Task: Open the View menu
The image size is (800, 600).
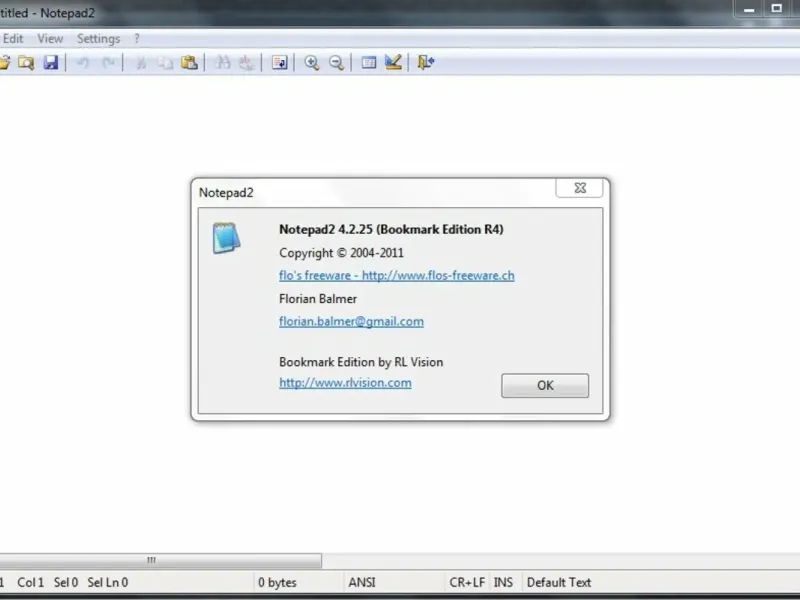Action: (50, 39)
